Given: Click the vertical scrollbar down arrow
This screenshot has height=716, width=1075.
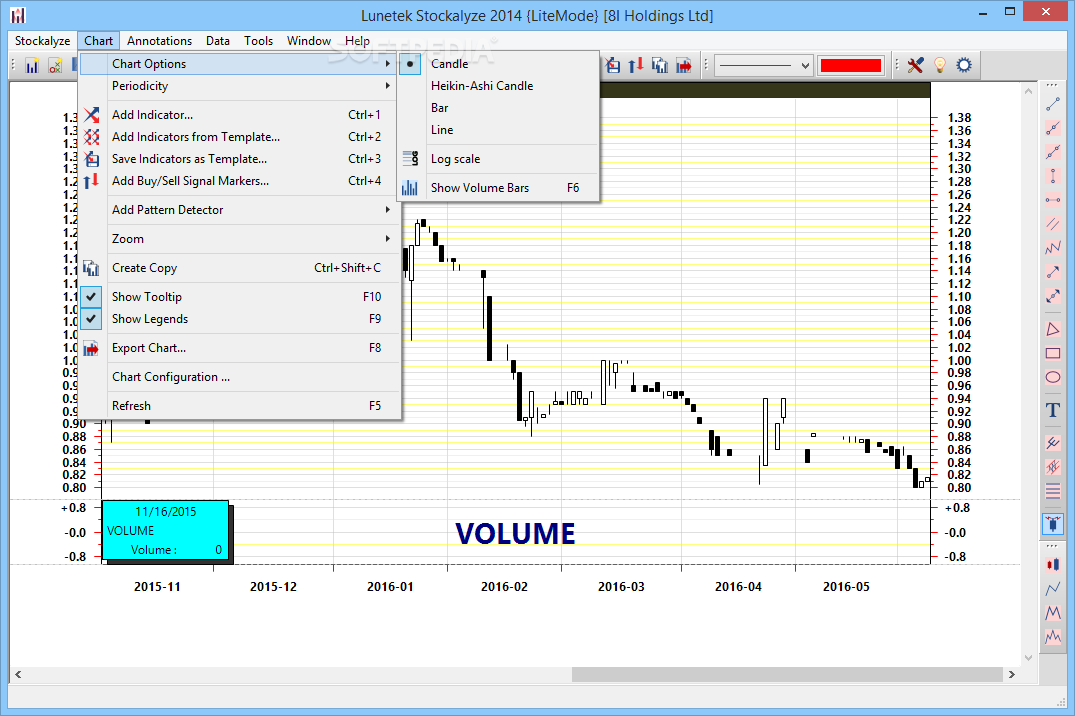Looking at the screenshot, I should [x=1028, y=657].
